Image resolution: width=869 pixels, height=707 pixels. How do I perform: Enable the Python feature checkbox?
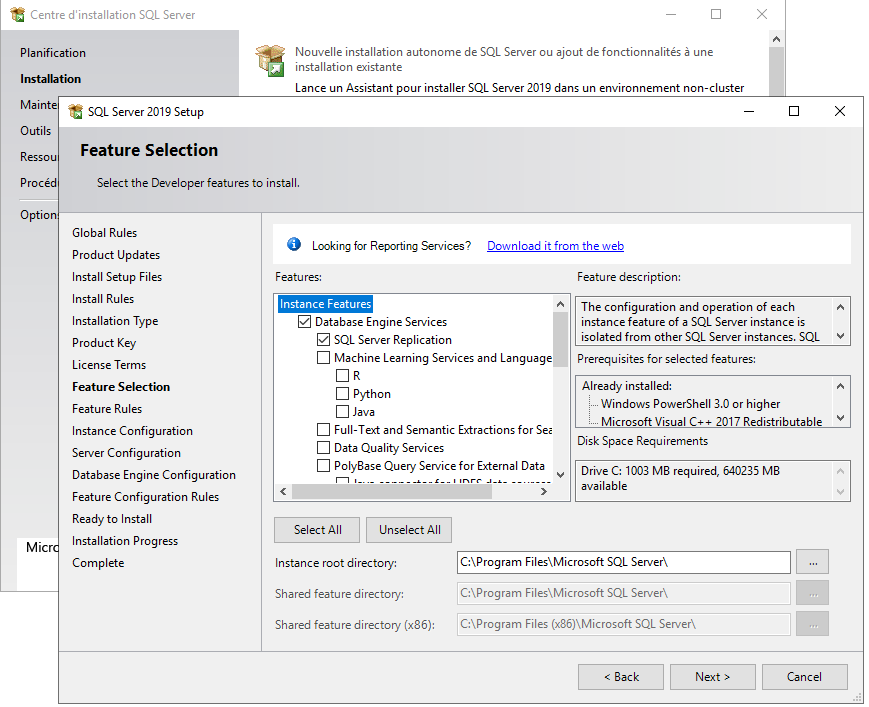click(343, 394)
